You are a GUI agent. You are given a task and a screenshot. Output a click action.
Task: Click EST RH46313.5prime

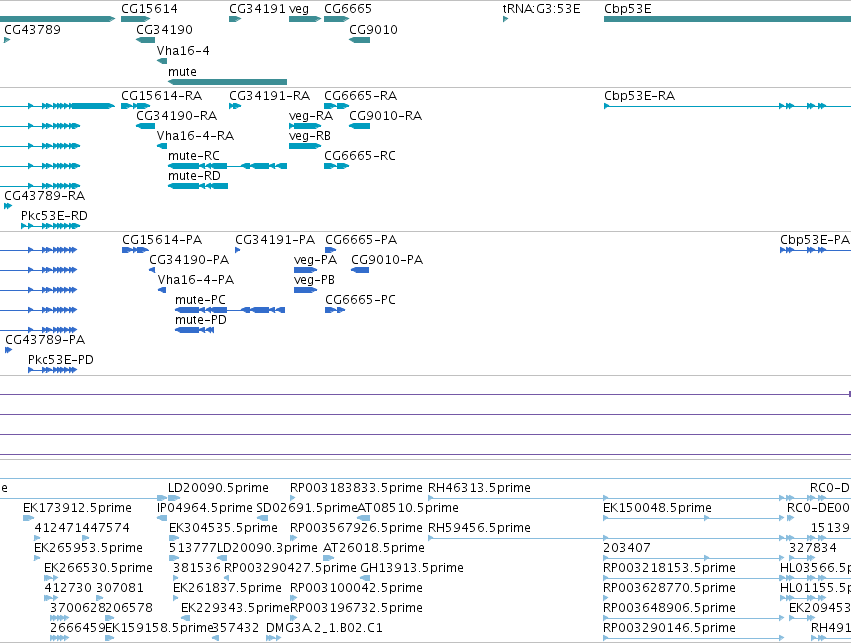point(479,488)
